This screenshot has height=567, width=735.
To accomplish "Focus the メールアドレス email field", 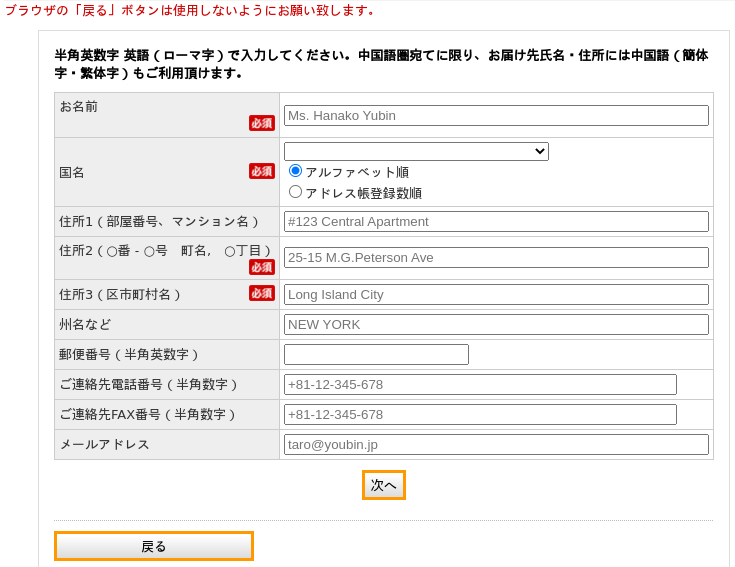I will pyautogui.click(x=496, y=445).
